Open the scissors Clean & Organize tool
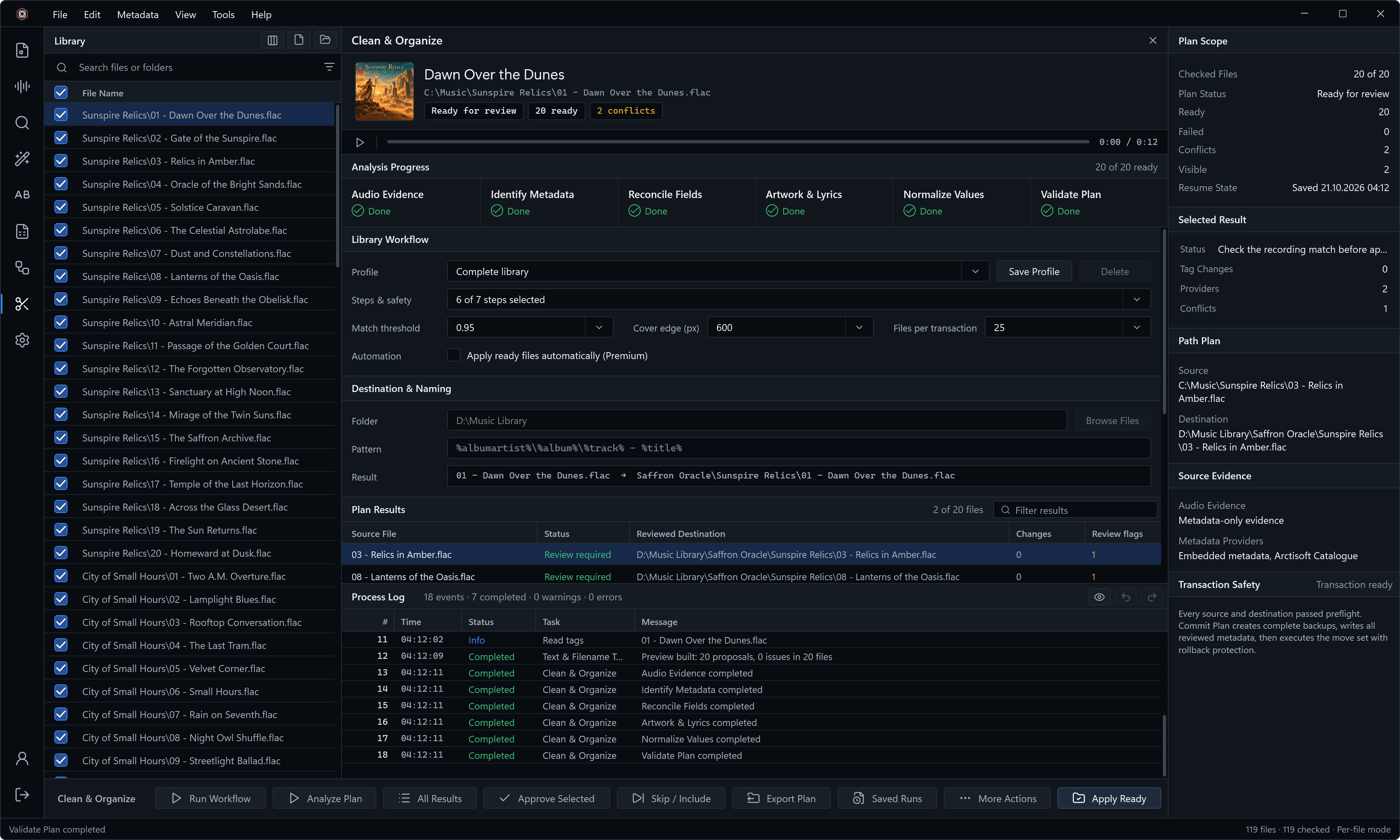Viewport: 1400px width, 840px height. click(22, 304)
